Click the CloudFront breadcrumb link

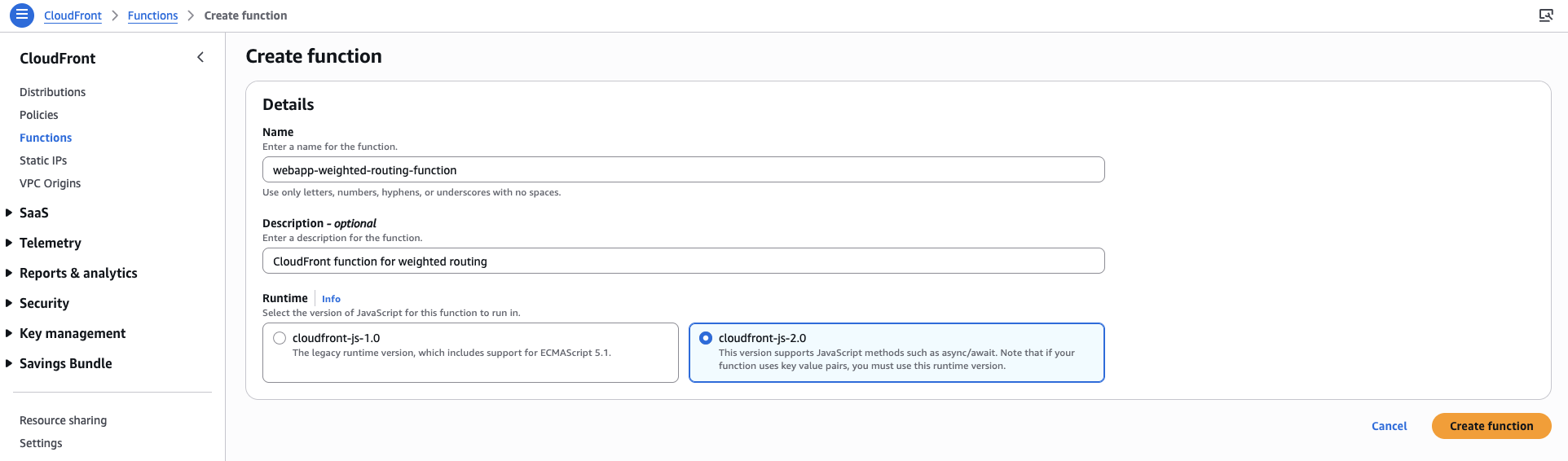tap(73, 15)
